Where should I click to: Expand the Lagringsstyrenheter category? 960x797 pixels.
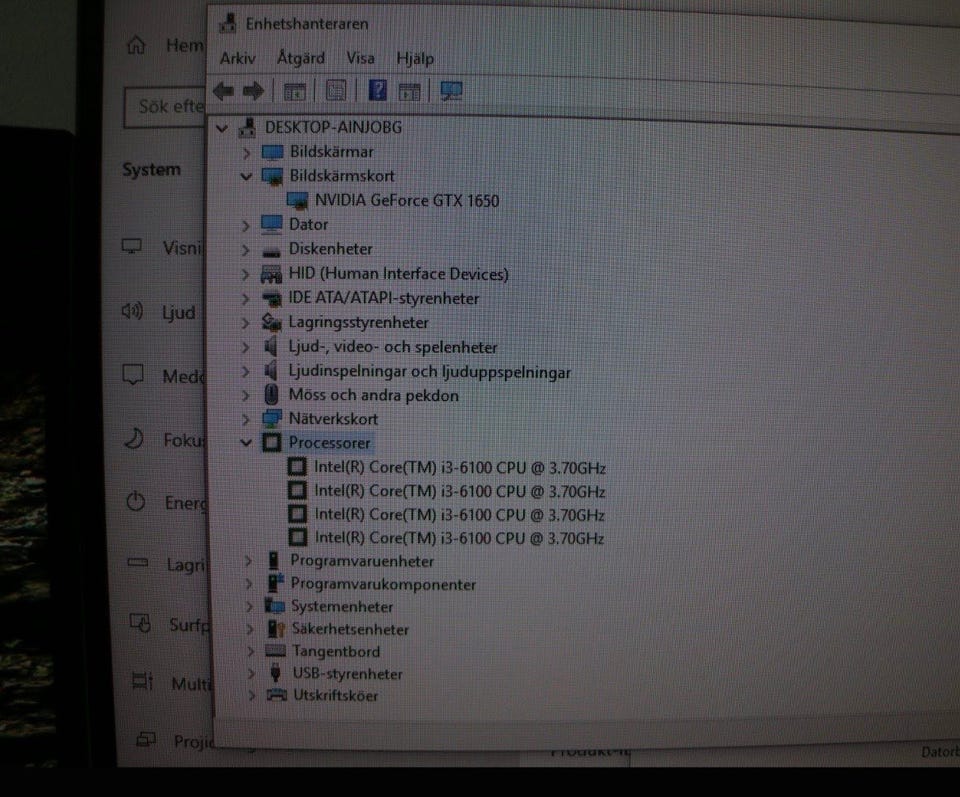pyautogui.click(x=245, y=323)
